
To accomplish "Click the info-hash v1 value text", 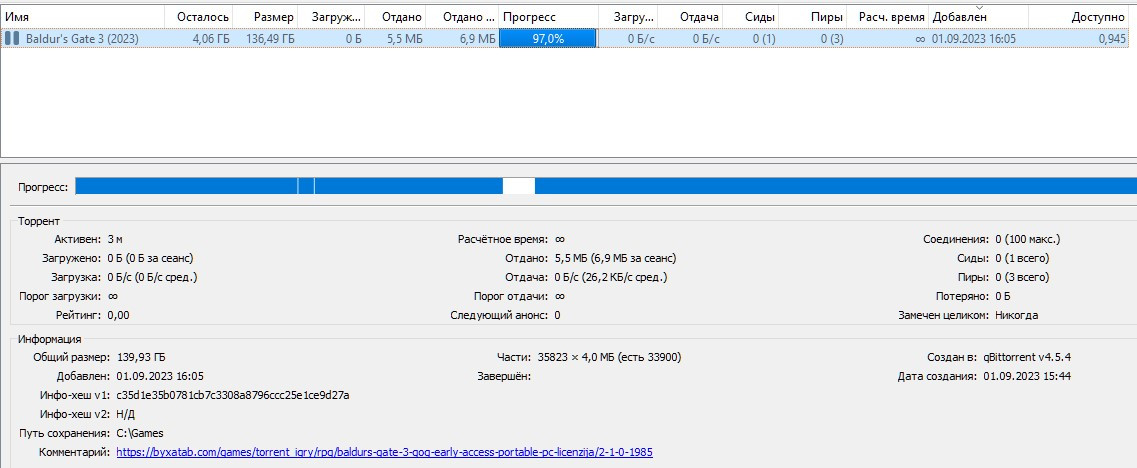I will coord(232,395).
